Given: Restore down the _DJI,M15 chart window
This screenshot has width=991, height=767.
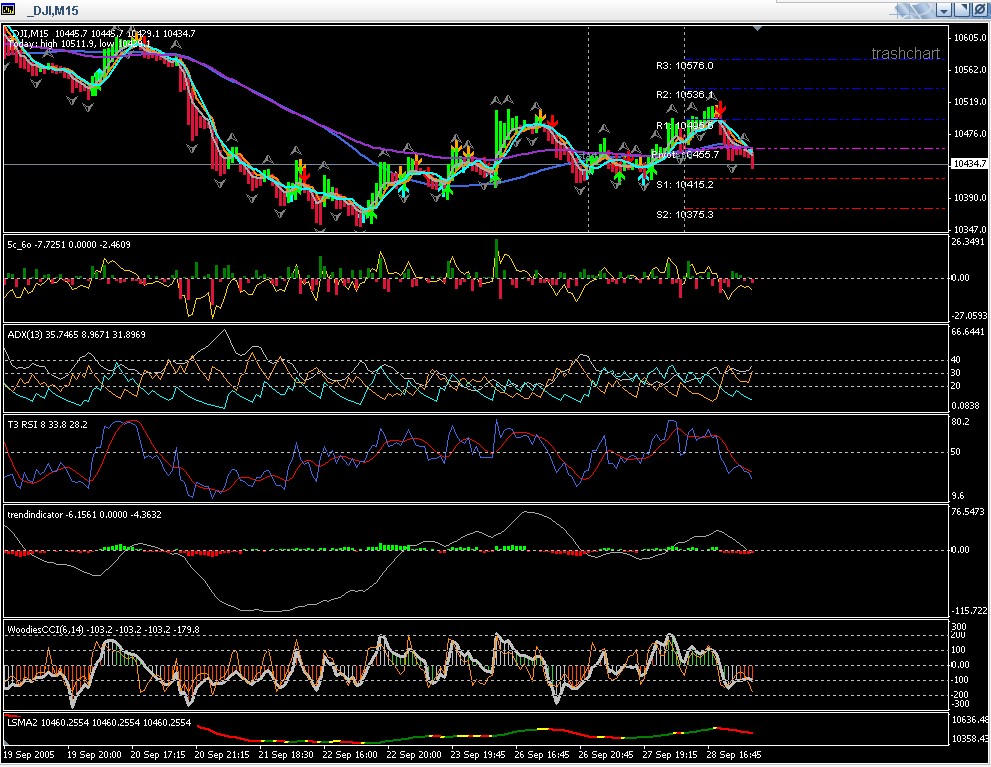Looking at the screenshot, I should [962, 10].
